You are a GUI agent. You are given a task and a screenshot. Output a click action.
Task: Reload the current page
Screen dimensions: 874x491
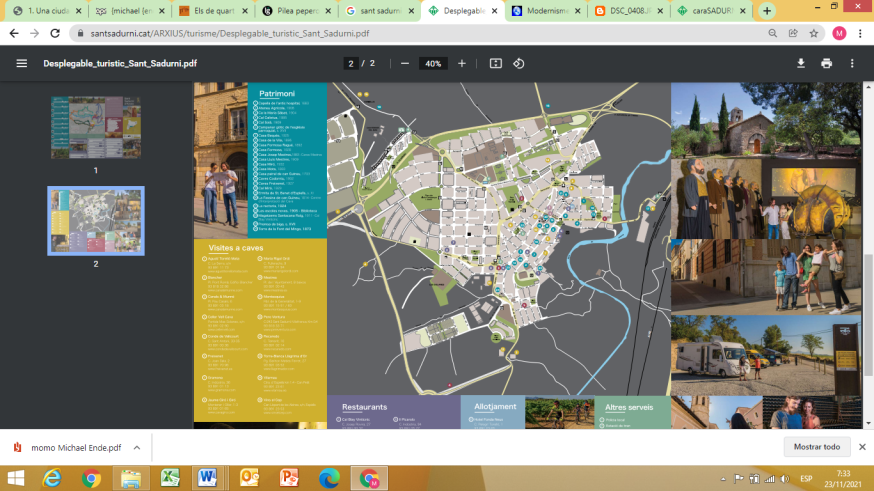click(x=53, y=33)
